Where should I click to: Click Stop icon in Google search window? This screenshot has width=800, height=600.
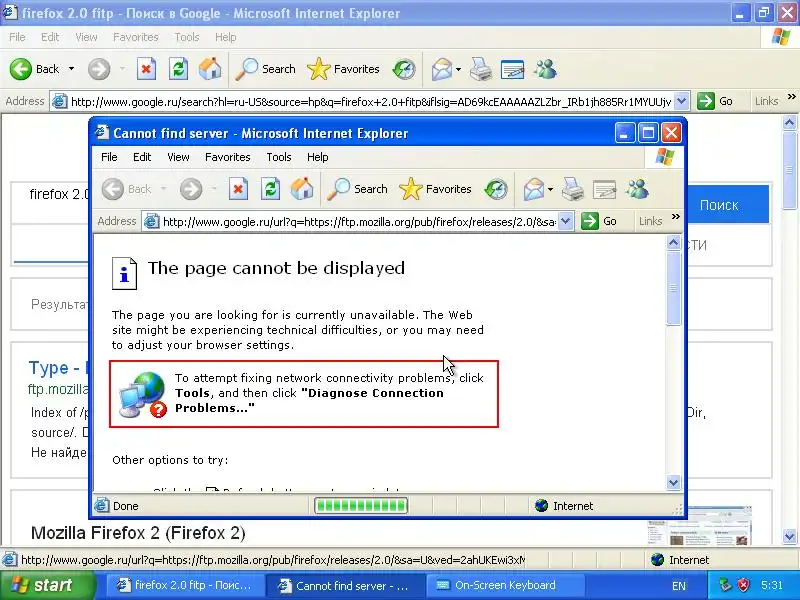[x=146, y=69]
